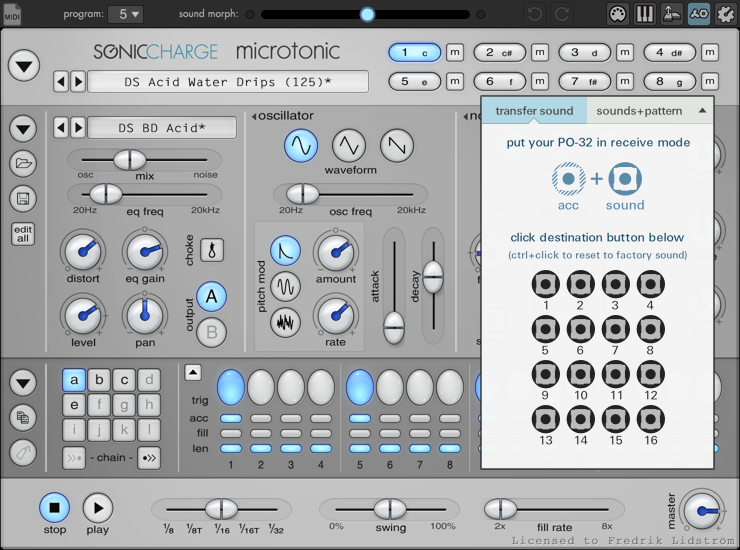
Task: Click the save drum patch disk icon
Action: (22, 198)
